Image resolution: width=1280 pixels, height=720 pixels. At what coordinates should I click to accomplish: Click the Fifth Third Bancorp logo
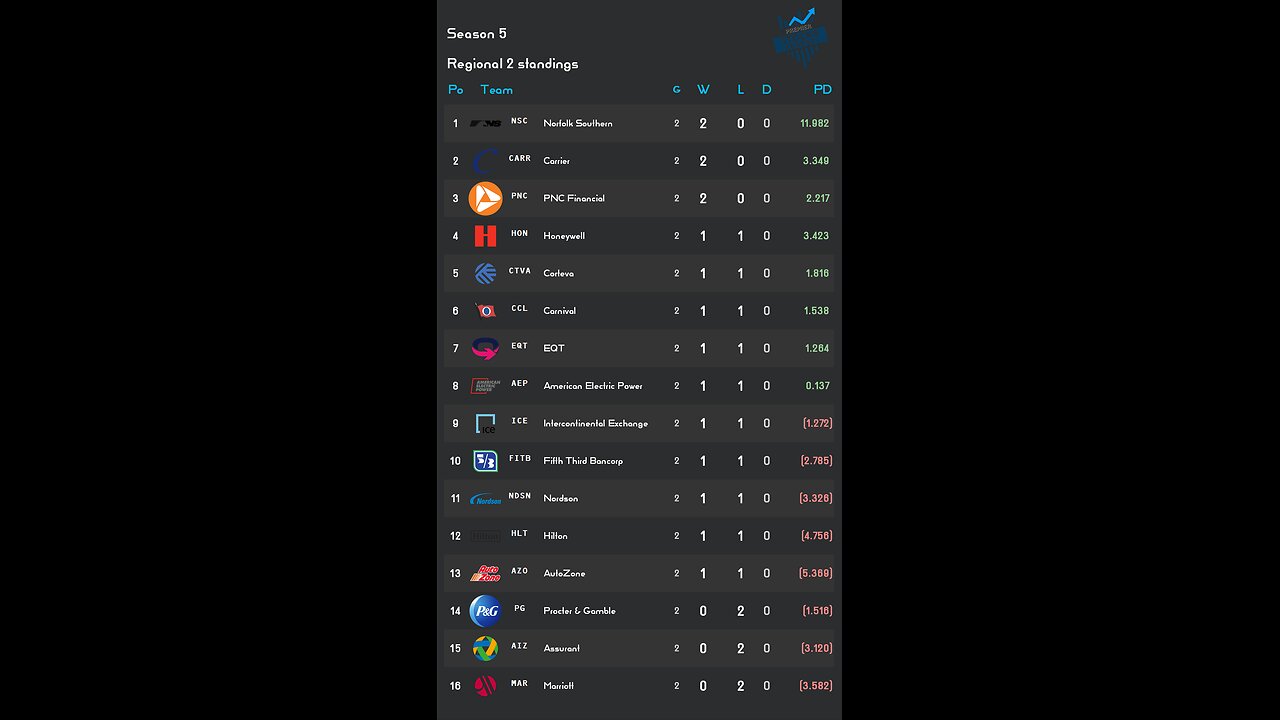[486, 461]
